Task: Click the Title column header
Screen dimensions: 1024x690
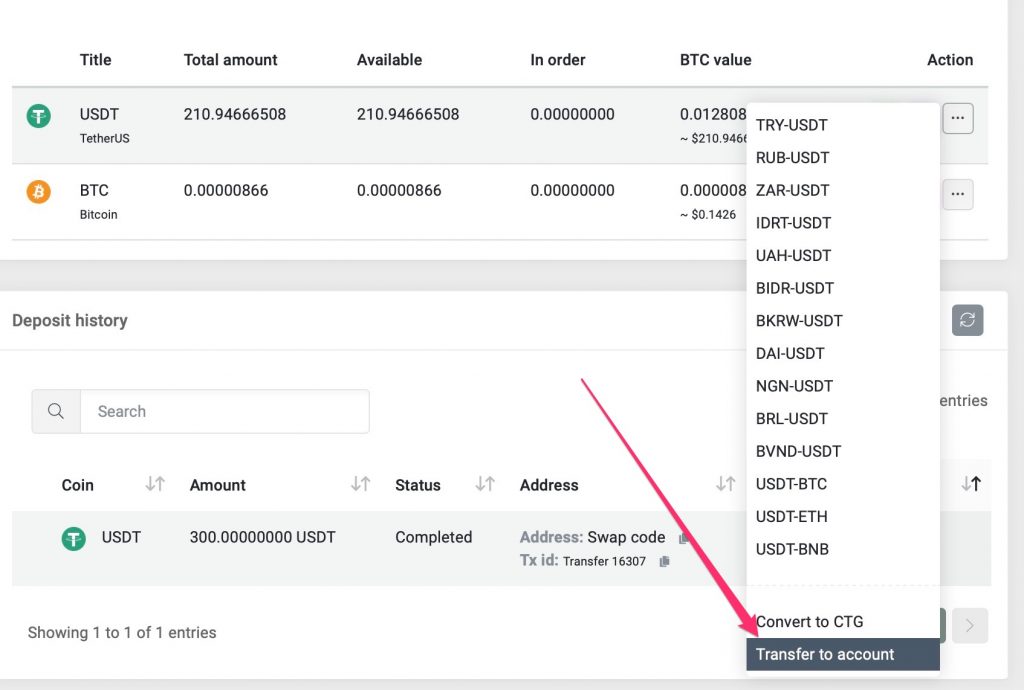Action: [95, 60]
